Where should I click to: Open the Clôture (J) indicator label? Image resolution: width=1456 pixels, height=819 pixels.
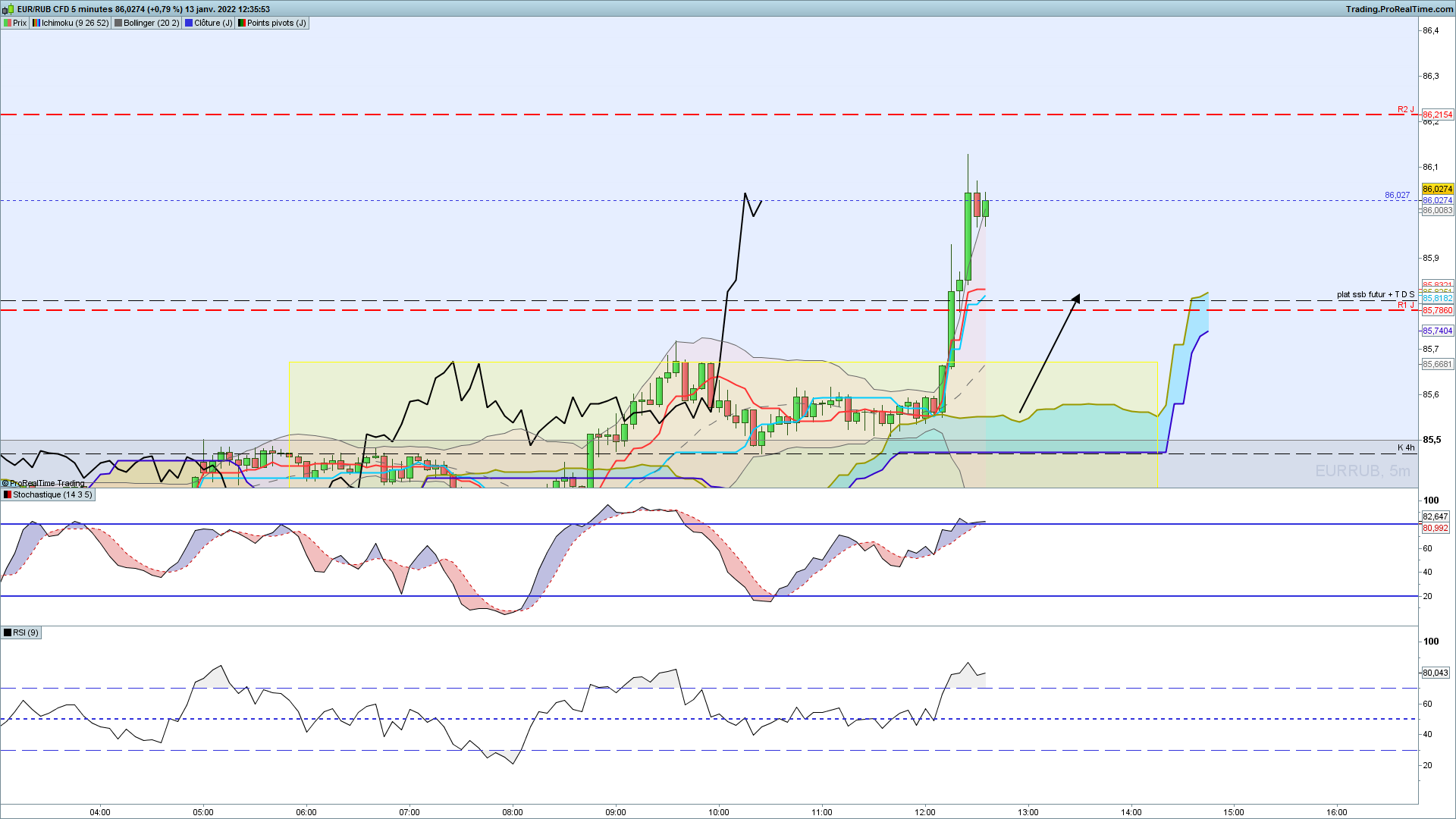coord(209,23)
